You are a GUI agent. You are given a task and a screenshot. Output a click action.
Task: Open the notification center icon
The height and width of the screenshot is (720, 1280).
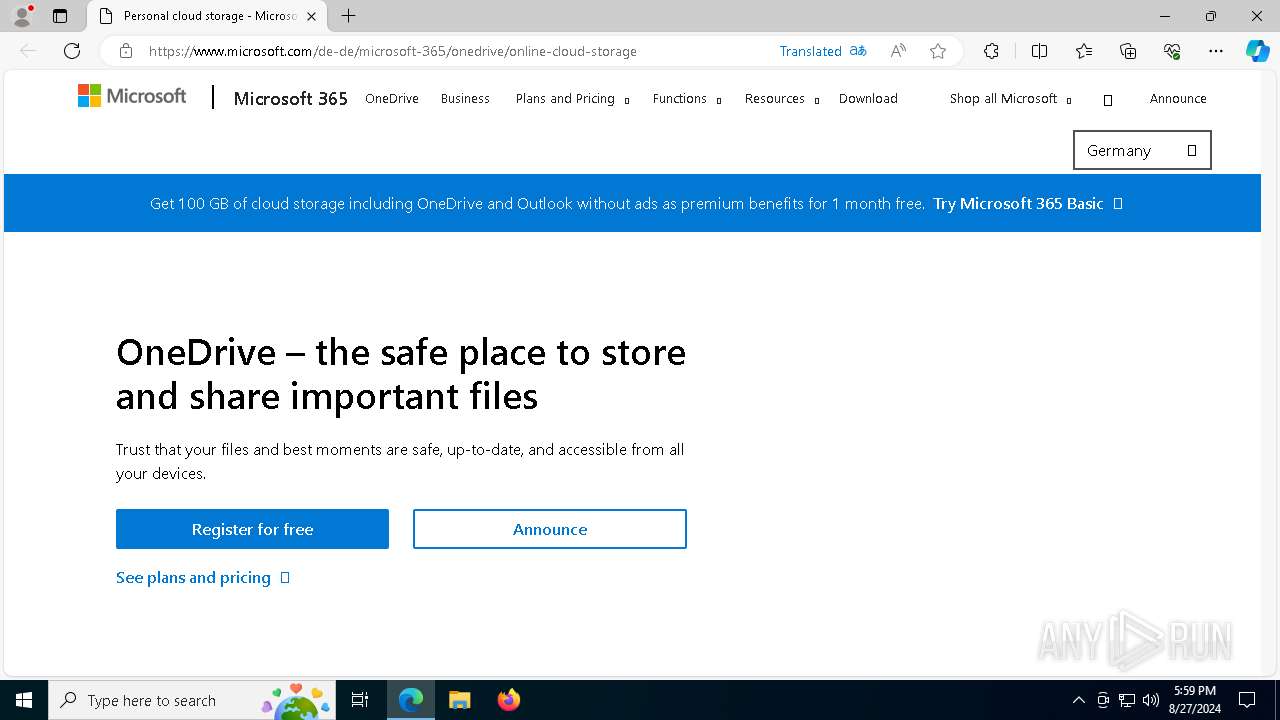coord(1247,700)
